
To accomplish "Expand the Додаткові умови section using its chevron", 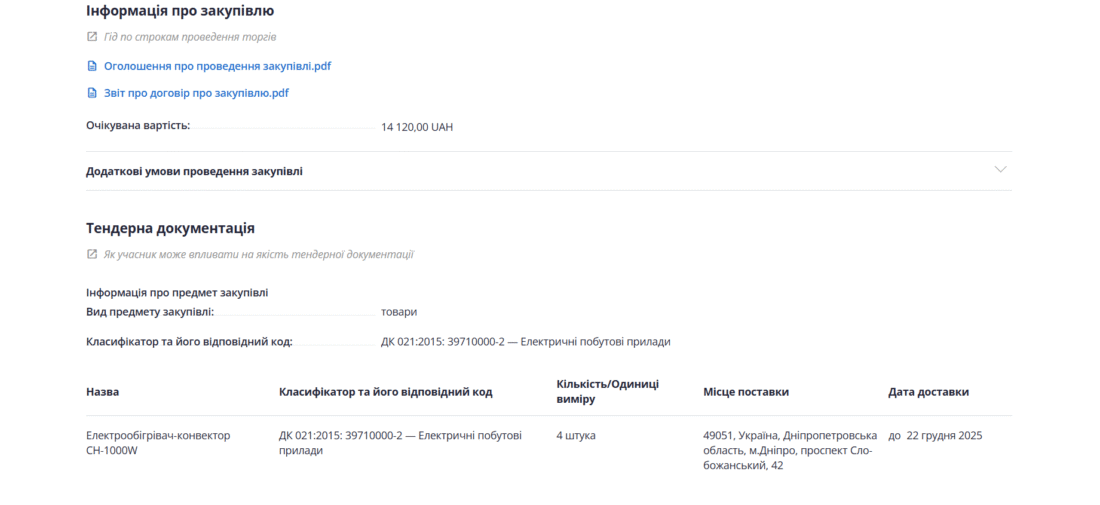I will (1000, 170).
